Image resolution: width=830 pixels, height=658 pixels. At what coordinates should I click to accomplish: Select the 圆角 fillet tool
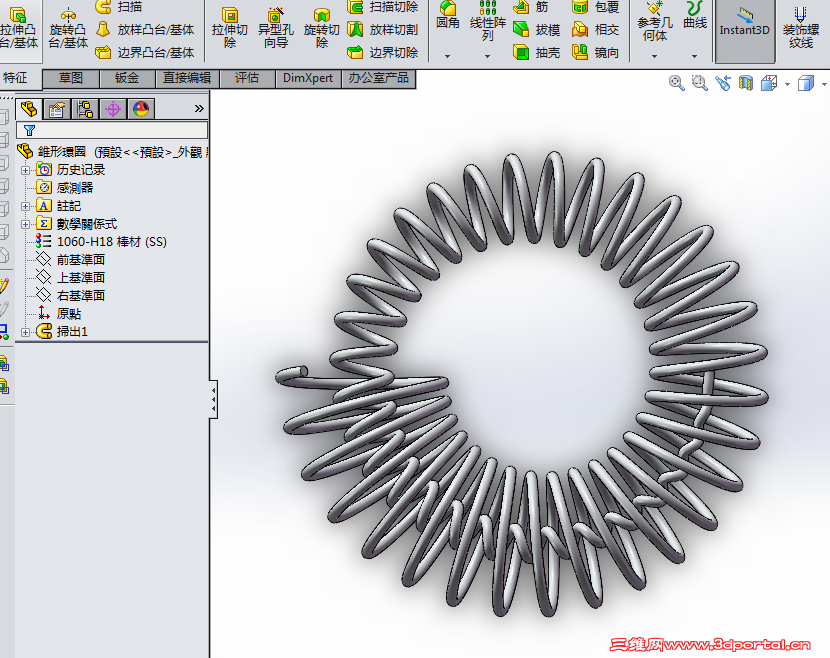[x=448, y=15]
